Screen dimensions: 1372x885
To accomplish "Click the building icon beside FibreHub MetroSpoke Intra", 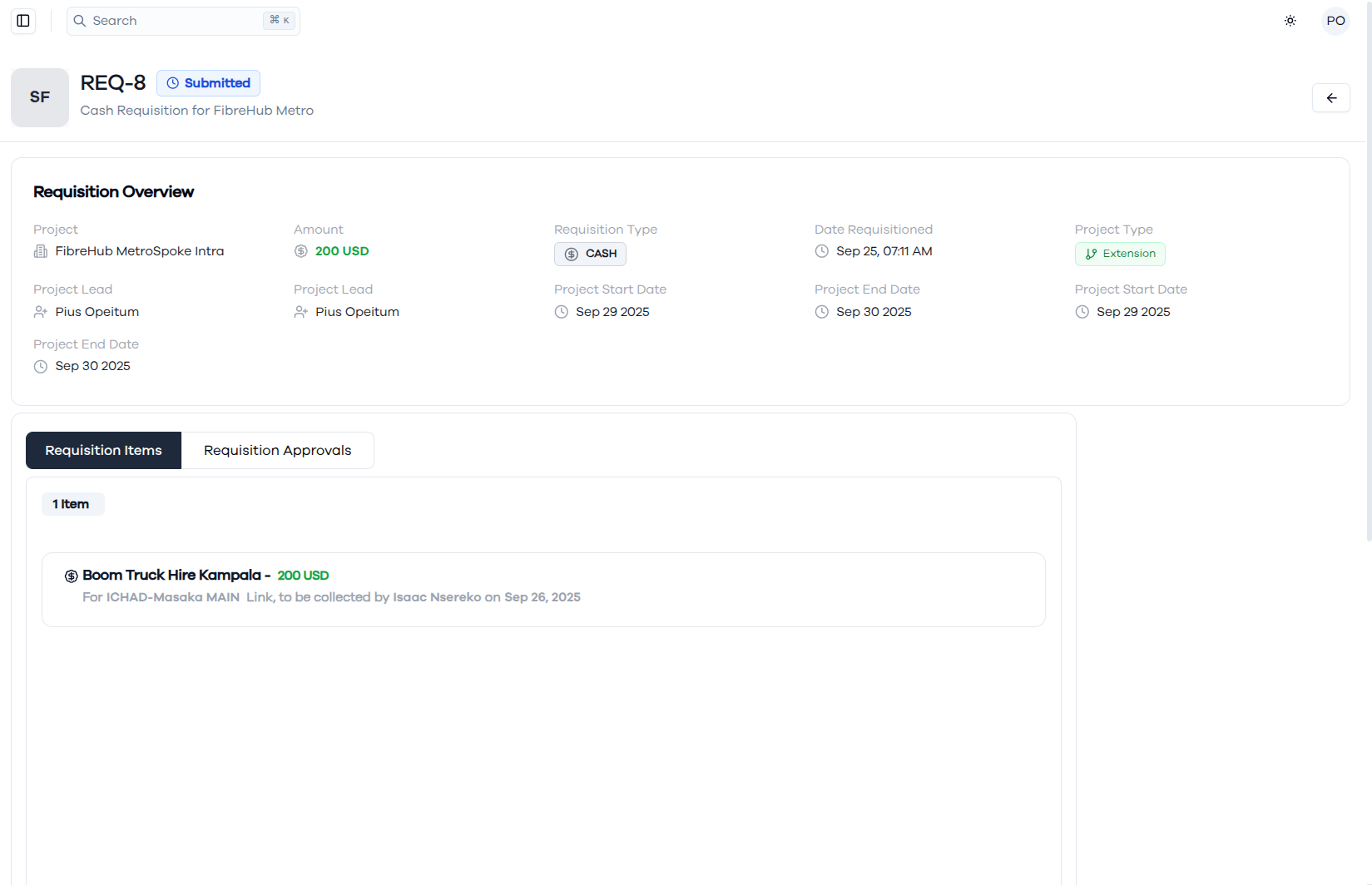I will 40,251.
